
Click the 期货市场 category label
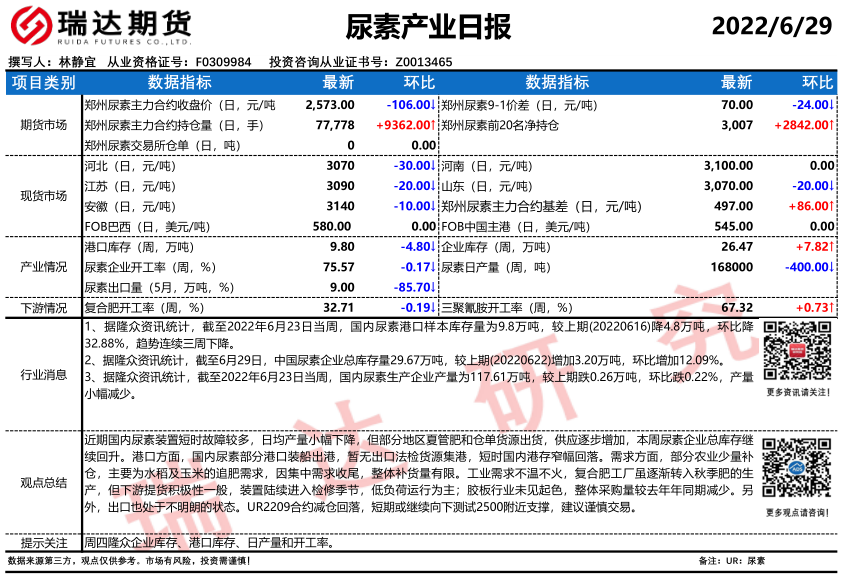43,125
